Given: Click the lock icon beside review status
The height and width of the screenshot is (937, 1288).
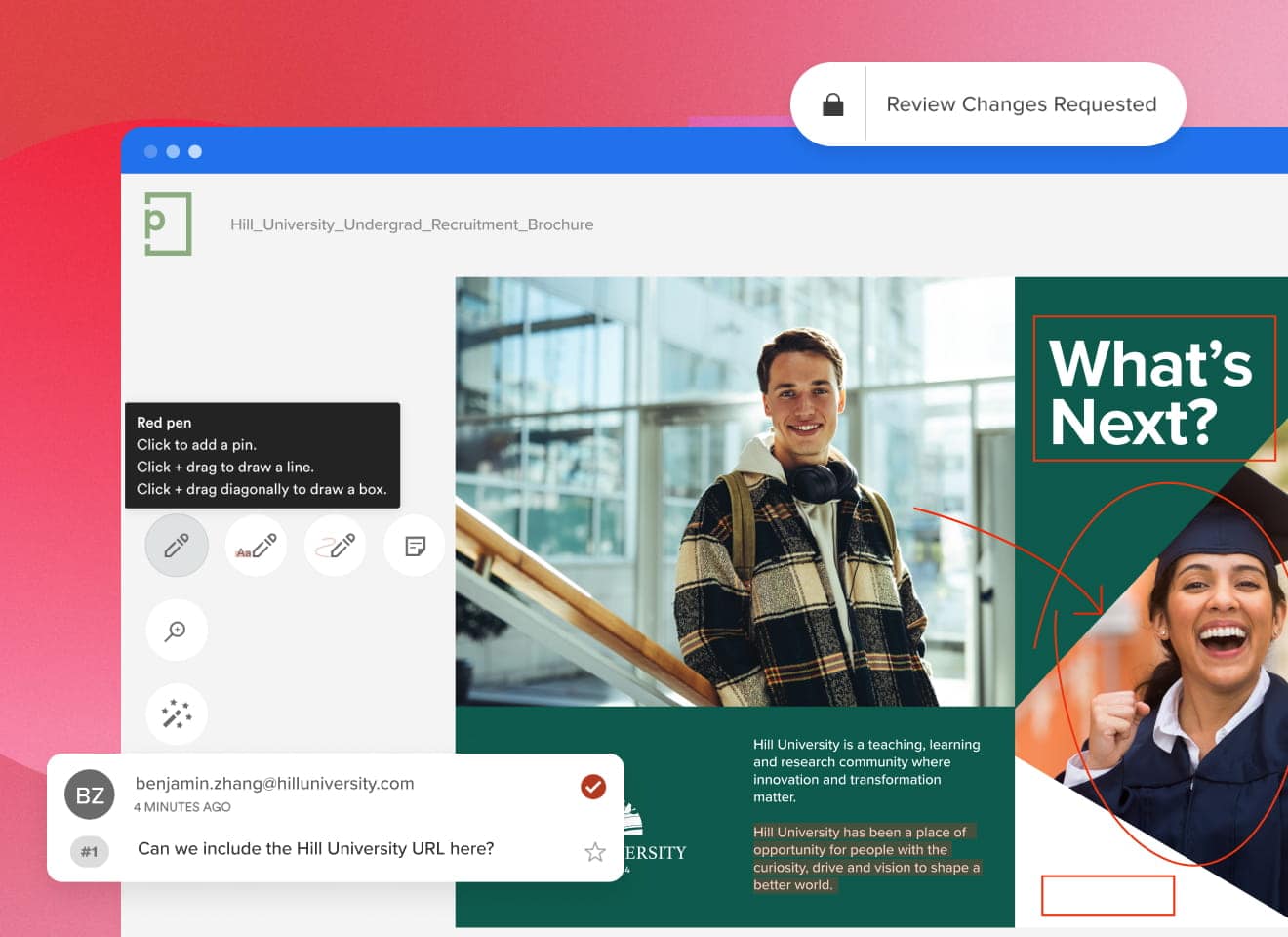Looking at the screenshot, I should tap(832, 104).
